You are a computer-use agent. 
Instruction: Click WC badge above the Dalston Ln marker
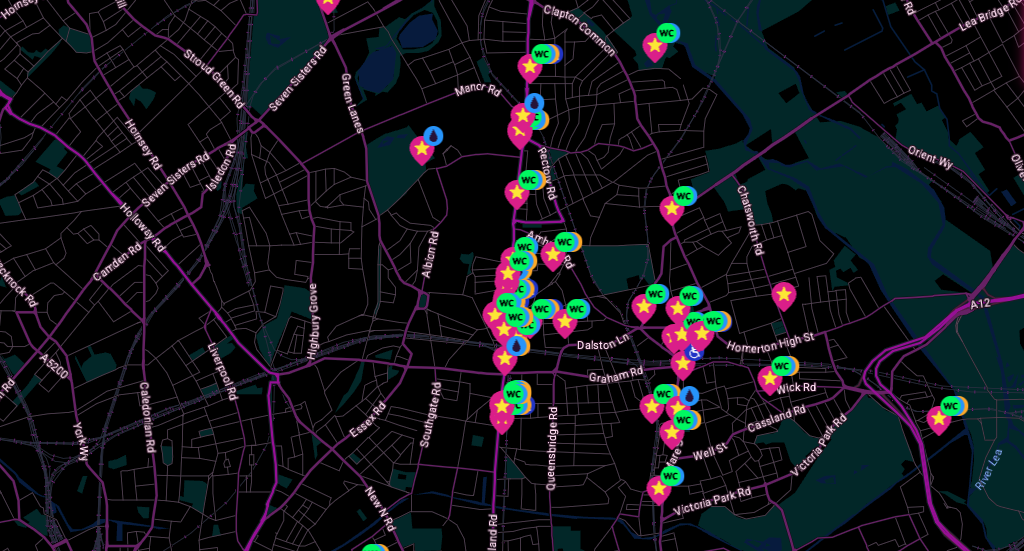tap(576, 309)
